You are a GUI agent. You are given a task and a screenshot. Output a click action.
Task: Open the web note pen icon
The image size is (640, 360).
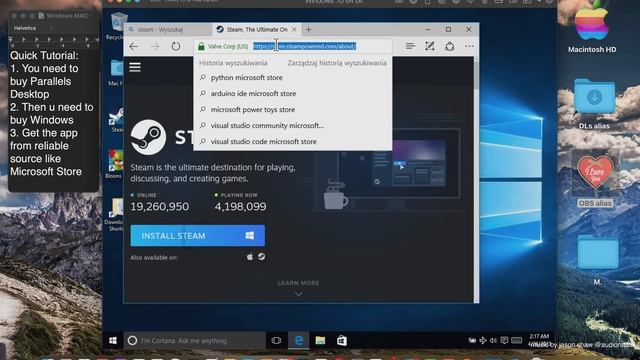tap(429, 46)
